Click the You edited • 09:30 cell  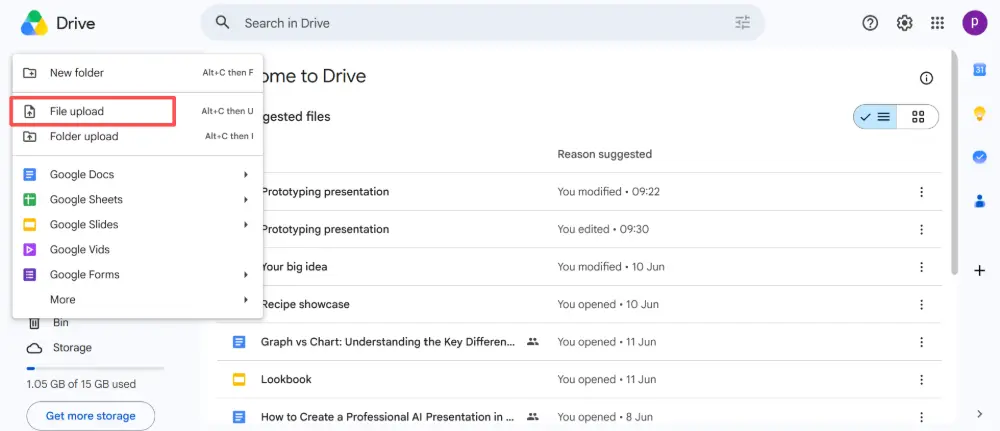pyautogui.click(x=603, y=229)
